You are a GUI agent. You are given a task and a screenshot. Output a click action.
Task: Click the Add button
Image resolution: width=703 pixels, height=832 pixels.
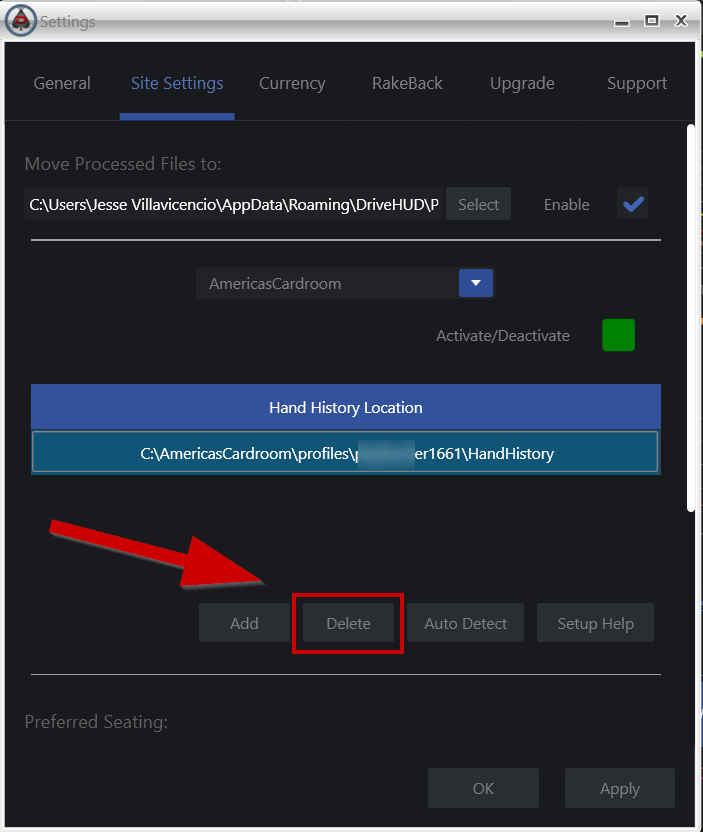(x=244, y=622)
